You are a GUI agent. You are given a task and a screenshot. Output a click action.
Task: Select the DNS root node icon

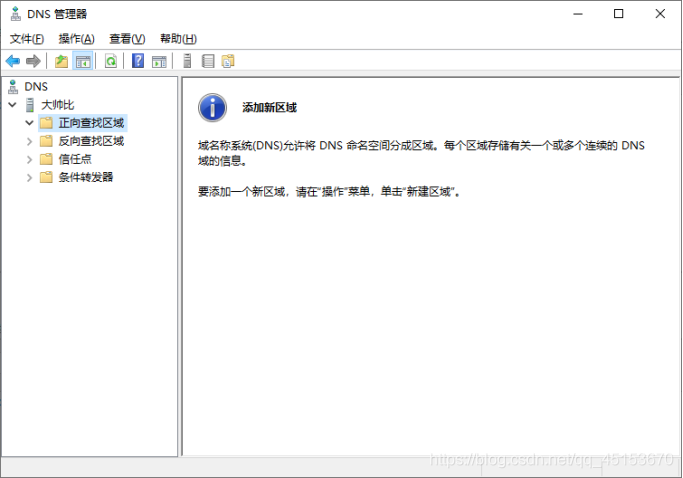tap(14, 86)
